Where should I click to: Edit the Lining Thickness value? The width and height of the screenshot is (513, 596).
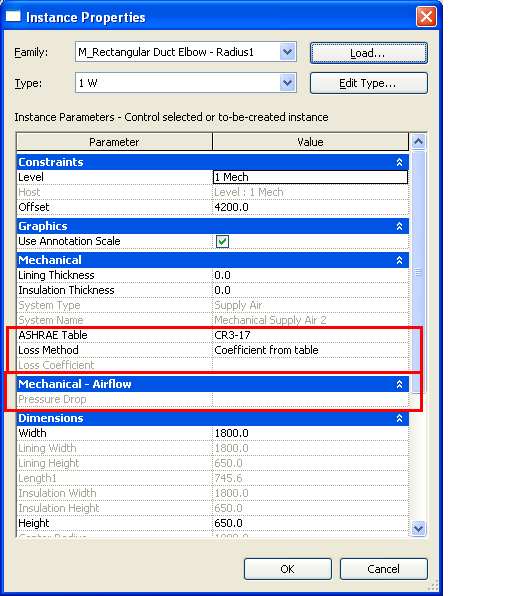click(310, 275)
